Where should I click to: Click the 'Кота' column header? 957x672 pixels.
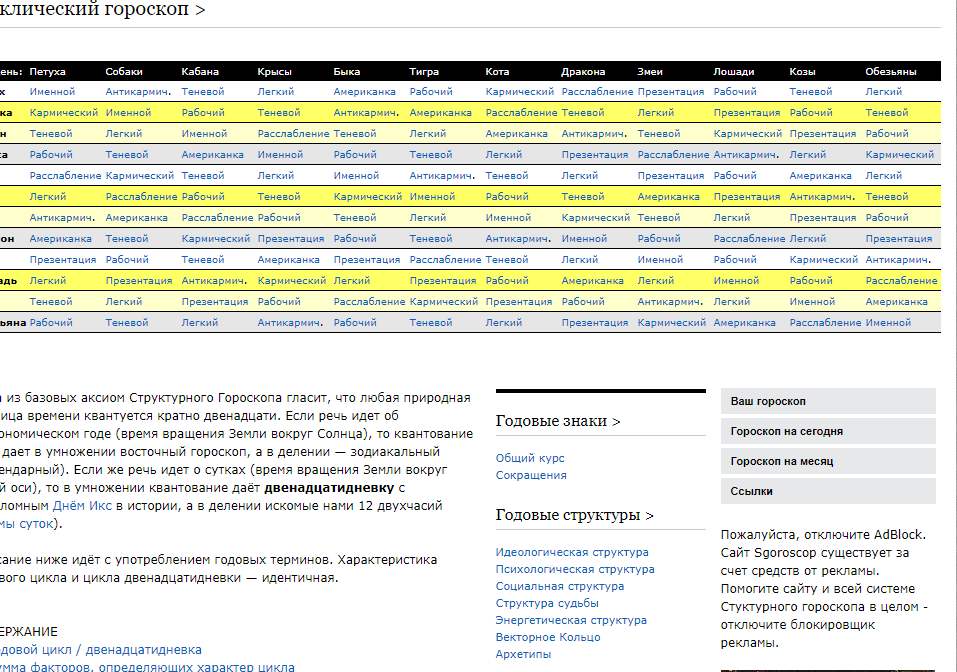coord(497,71)
